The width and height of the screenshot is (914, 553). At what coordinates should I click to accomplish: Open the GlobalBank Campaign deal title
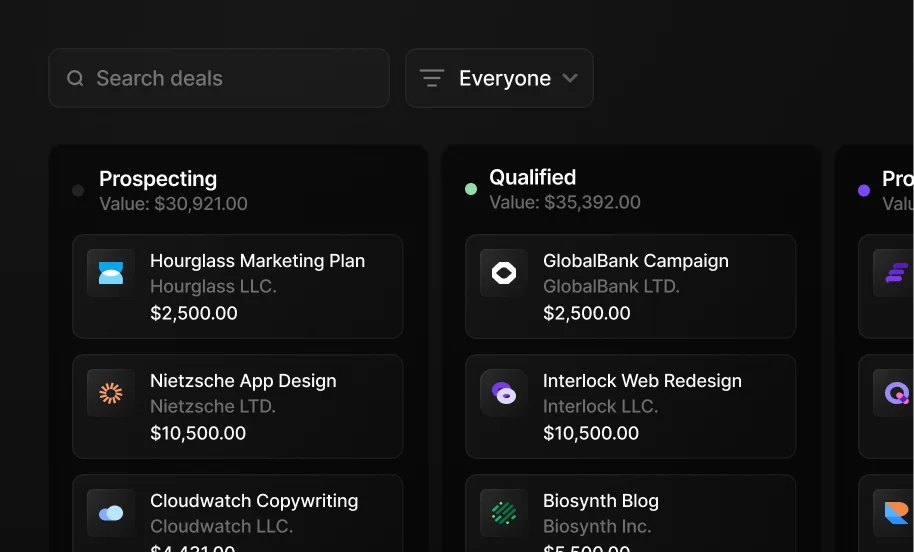pos(635,261)
